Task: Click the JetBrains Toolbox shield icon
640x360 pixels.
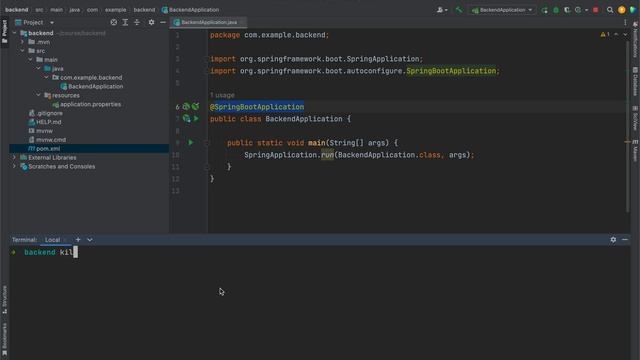Action: [x=633, y=10]
